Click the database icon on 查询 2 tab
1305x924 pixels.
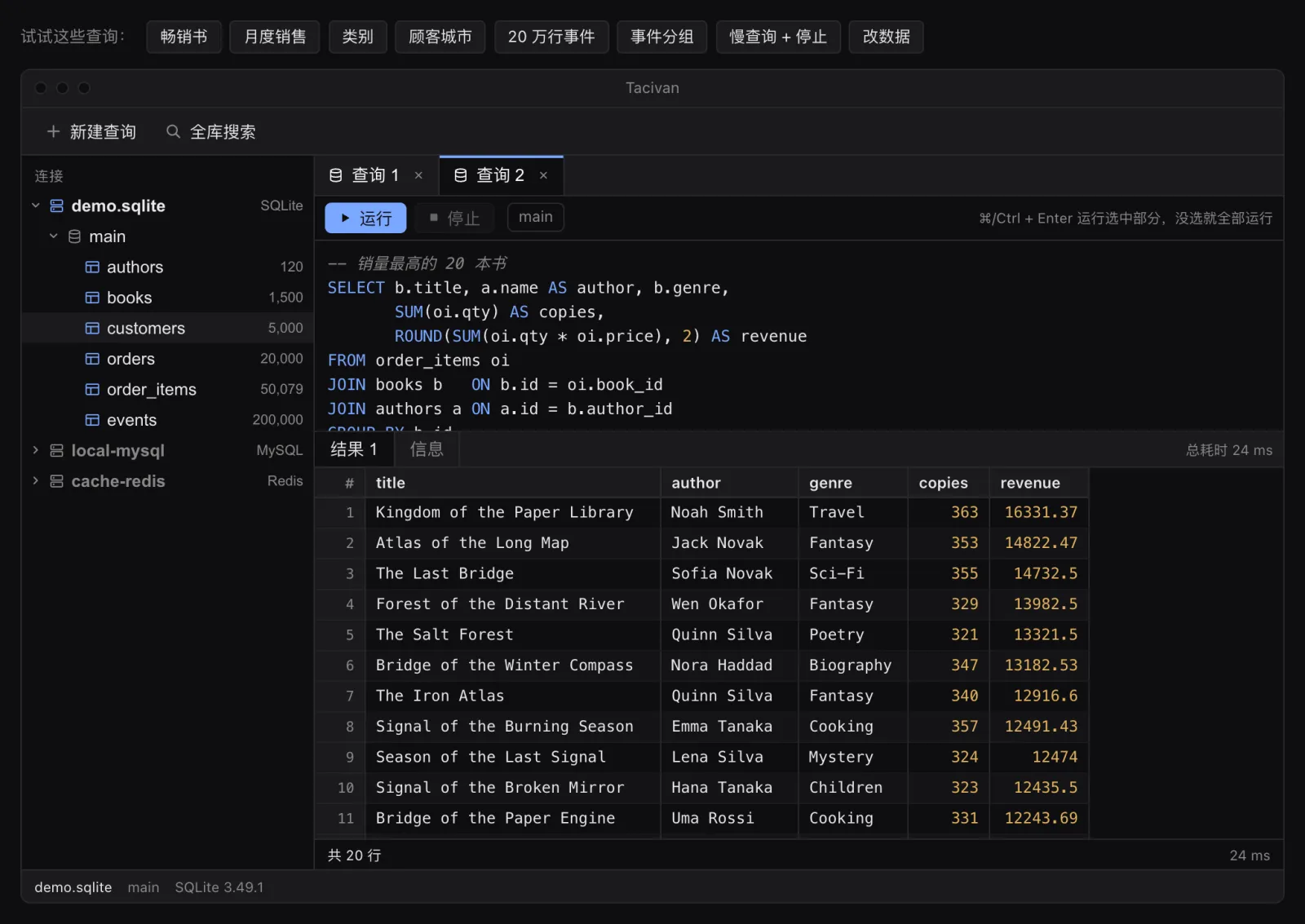[460, 175]
